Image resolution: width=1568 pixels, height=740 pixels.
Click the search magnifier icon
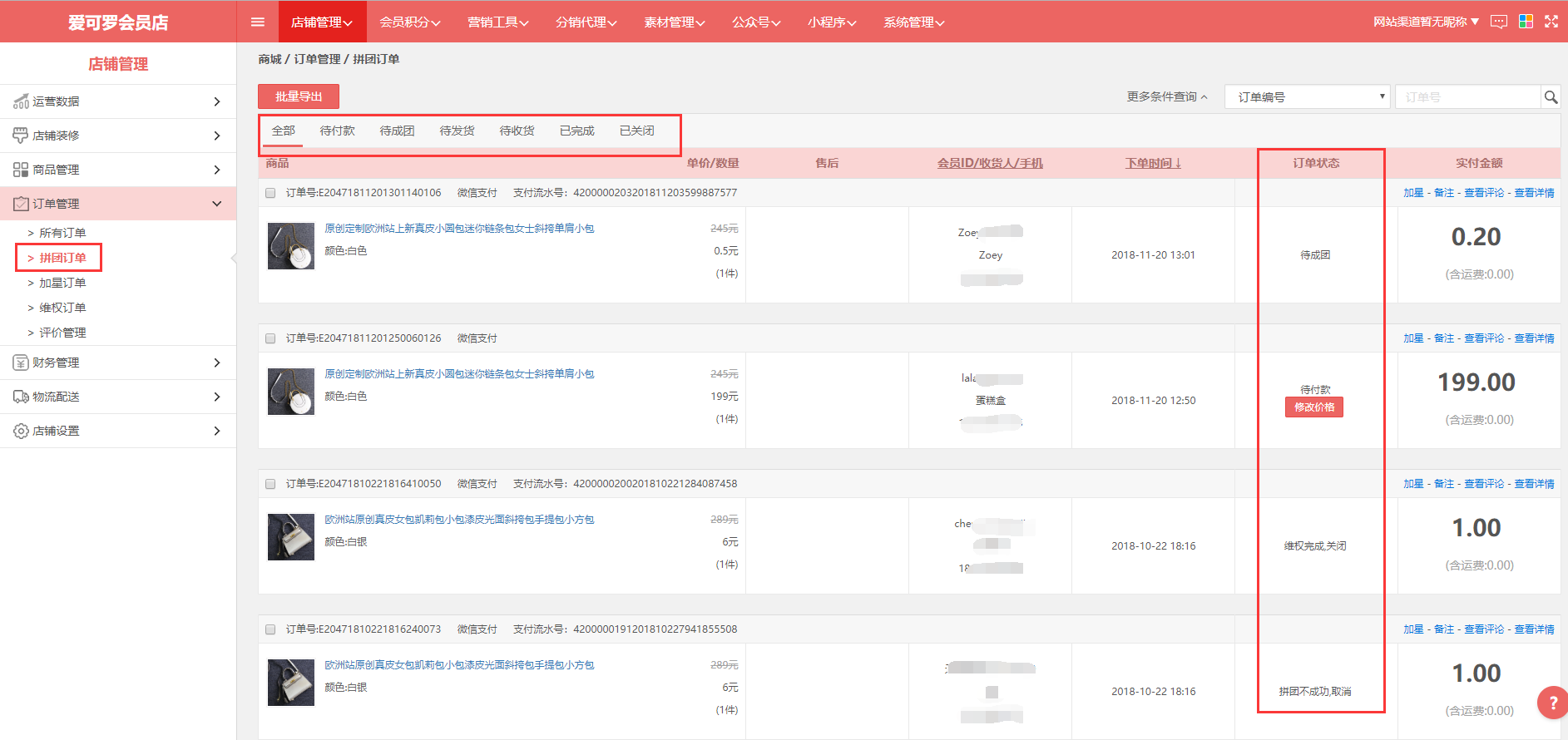point(1551,97)
